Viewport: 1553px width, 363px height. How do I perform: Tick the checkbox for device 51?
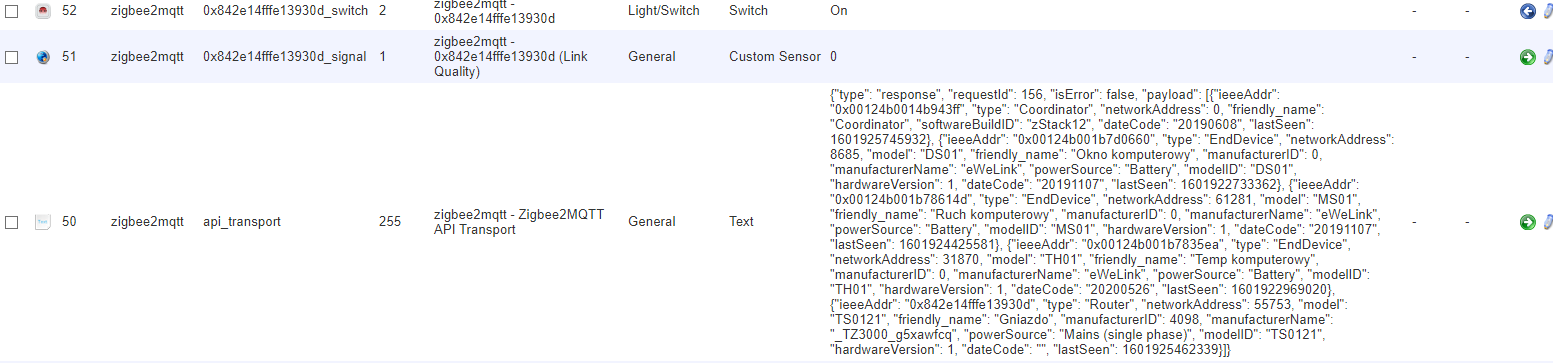pyautogui.click(x=12, y=58)
